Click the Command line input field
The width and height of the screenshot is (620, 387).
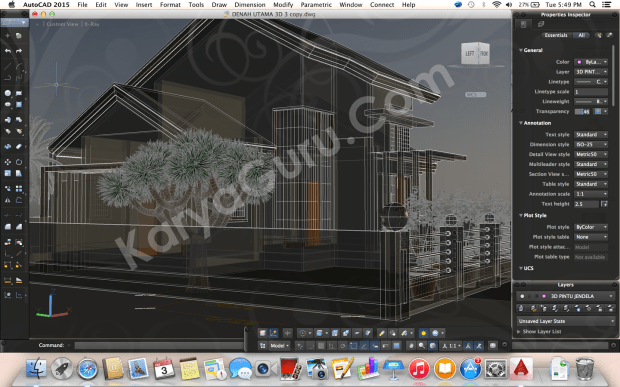point(158,345)
